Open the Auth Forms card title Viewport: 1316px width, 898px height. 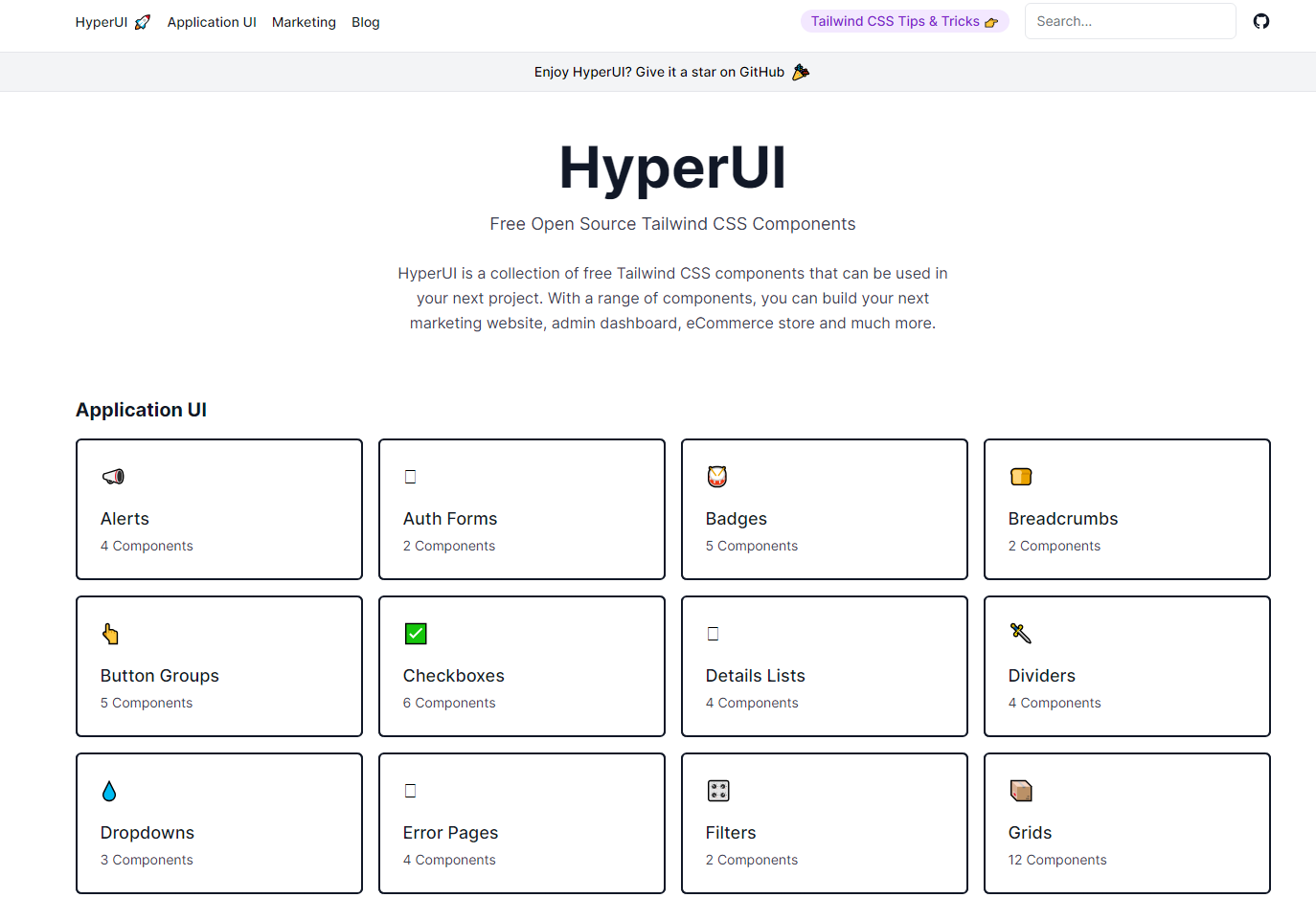pyautogui.click(x=450, y=519)
